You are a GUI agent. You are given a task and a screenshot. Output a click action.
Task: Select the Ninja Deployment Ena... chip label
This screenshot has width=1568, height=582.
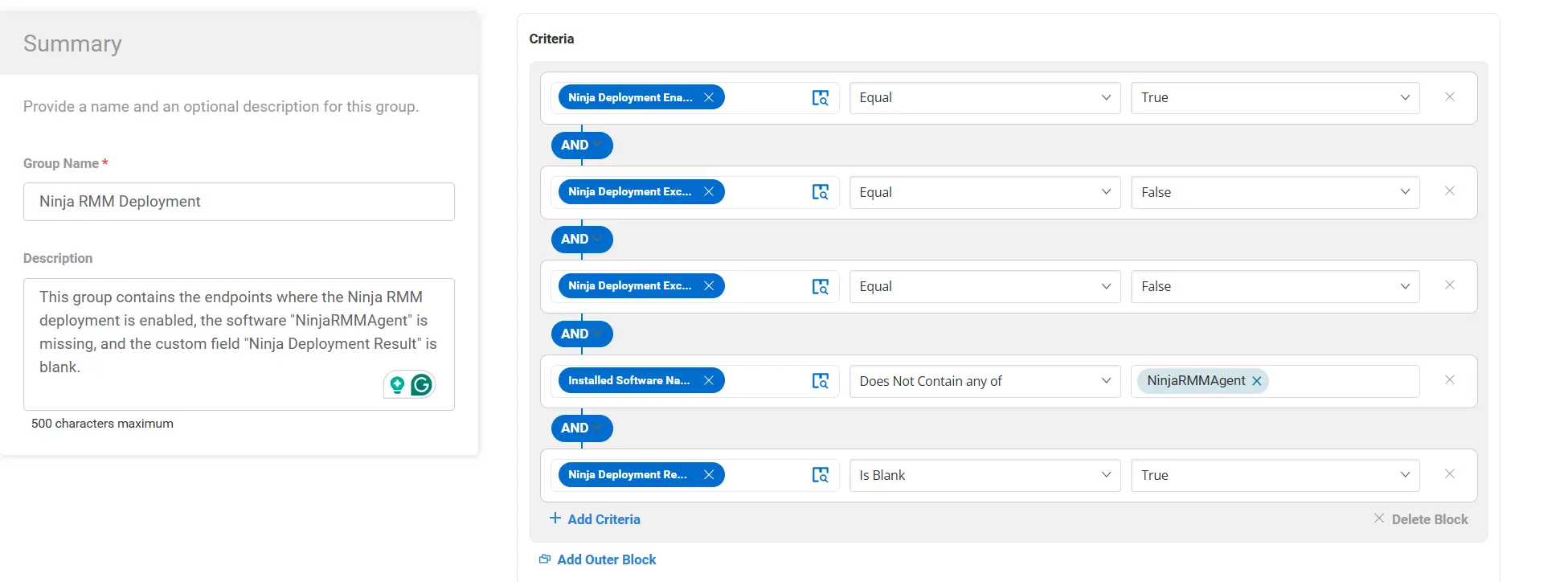[x=630, y=97]
